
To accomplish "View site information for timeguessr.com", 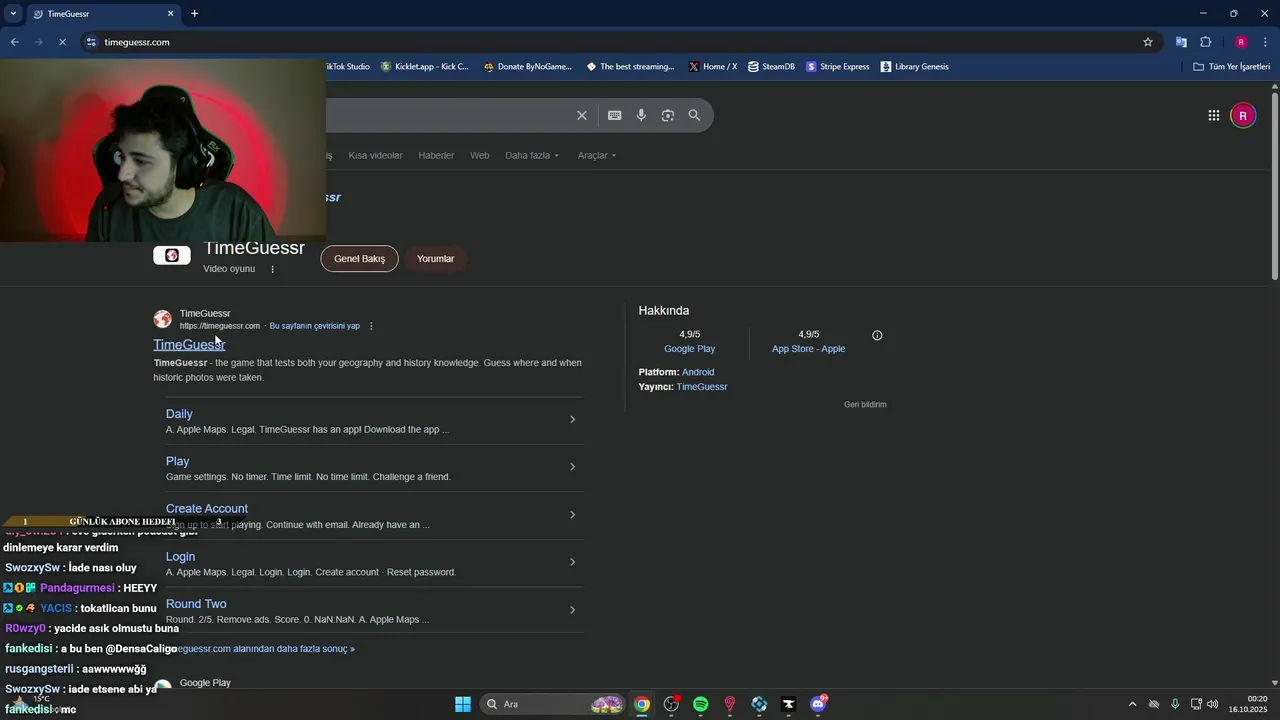I will pos(91,42).
